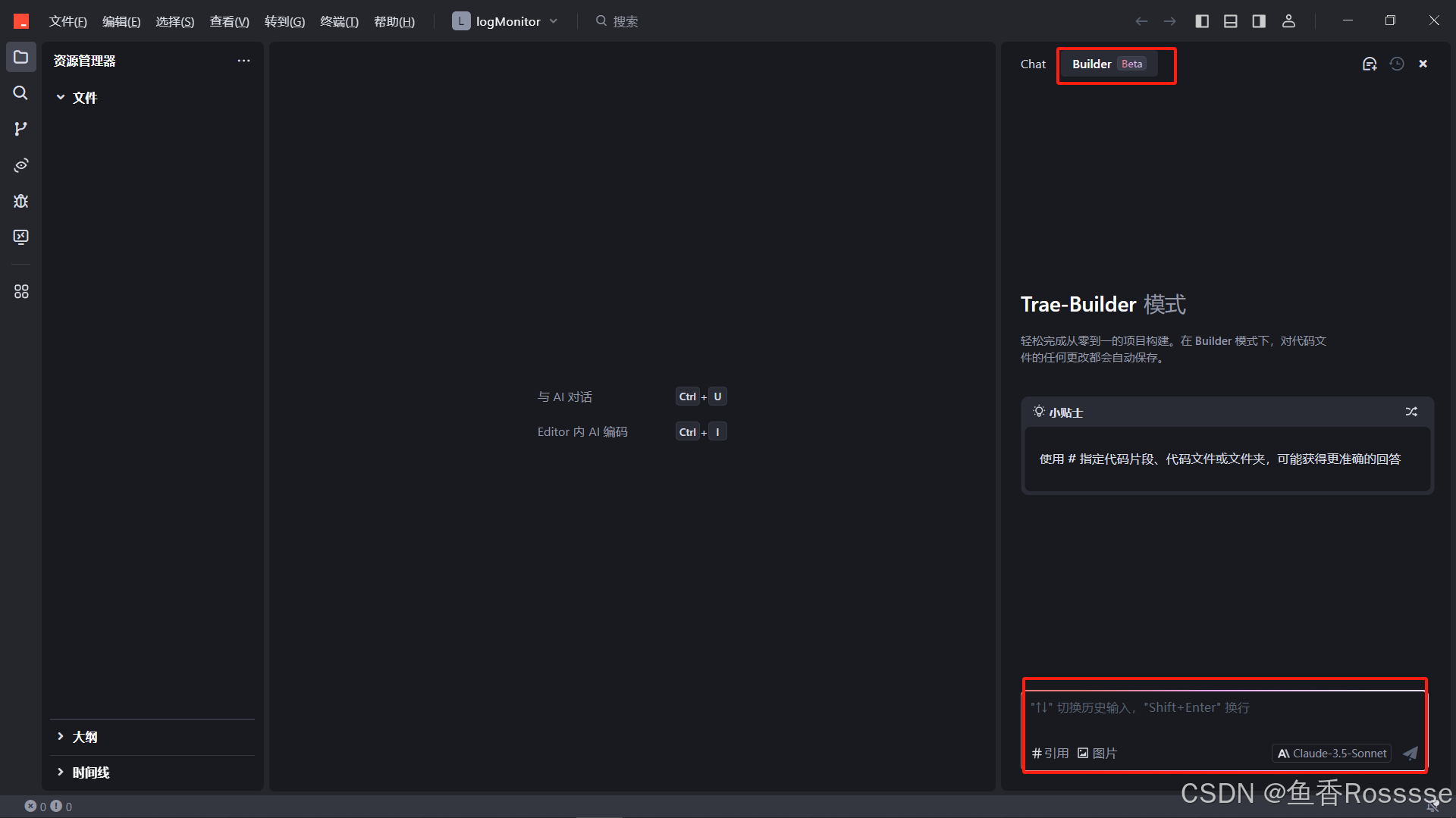Click the Trae red logo icon
The height and width of the screenshot is (818, 1456).
pyautogui.click(x=21, y=21)
